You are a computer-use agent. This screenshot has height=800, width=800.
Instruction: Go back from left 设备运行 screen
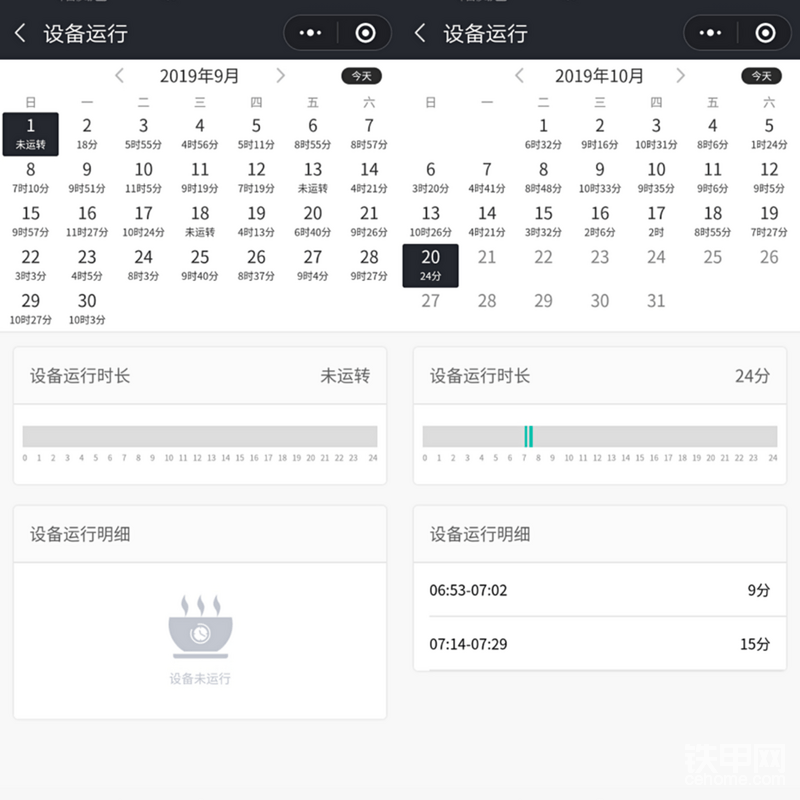(x=20, y=33)
